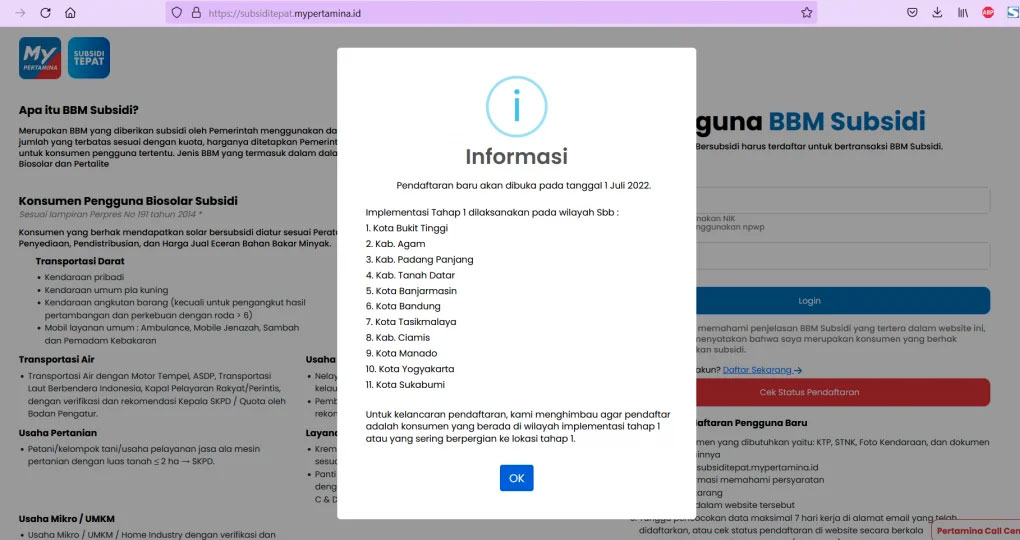This screenshot has height=540, width=1020.
Task: Open the site security padlock info
Action: [x=197, y=13]
